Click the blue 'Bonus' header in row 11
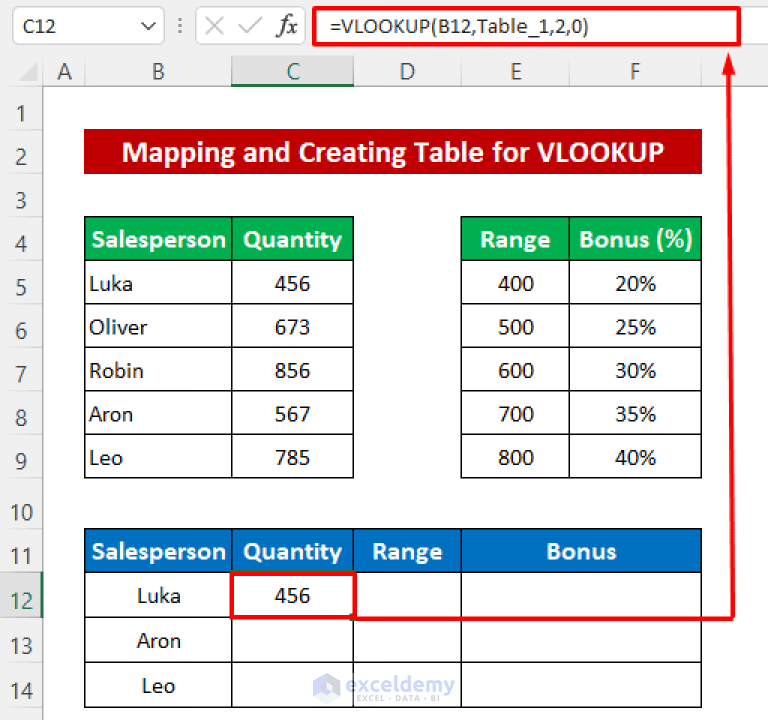 581,551
